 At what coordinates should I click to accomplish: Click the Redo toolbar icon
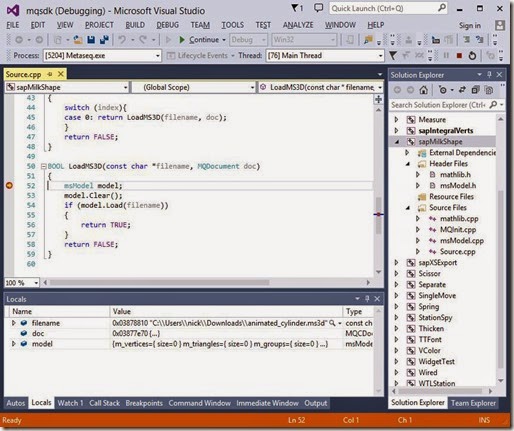(x=143, y=40)
